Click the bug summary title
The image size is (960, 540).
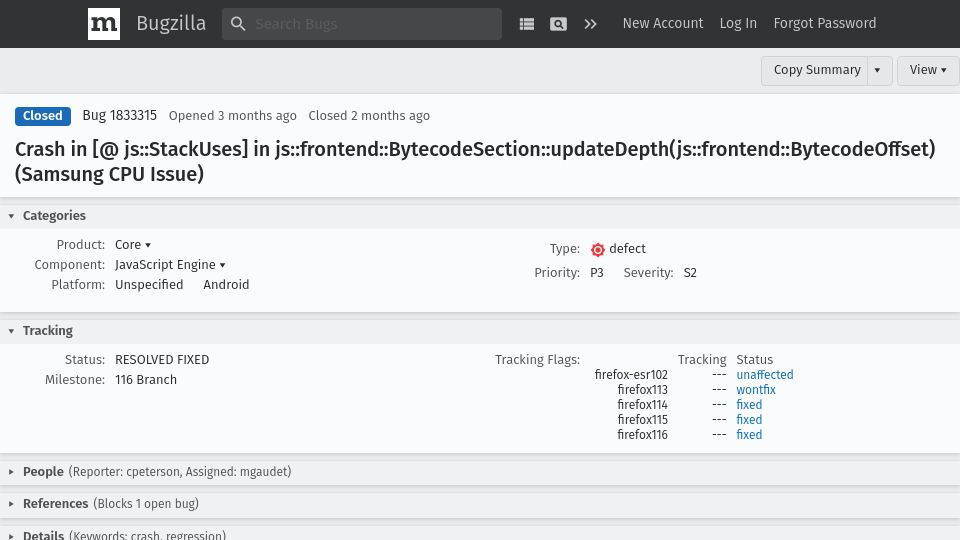click(475, 162)
